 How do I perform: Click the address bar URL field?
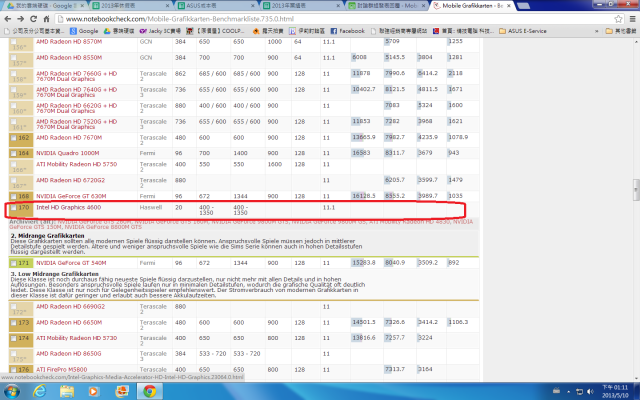point(333,19)
